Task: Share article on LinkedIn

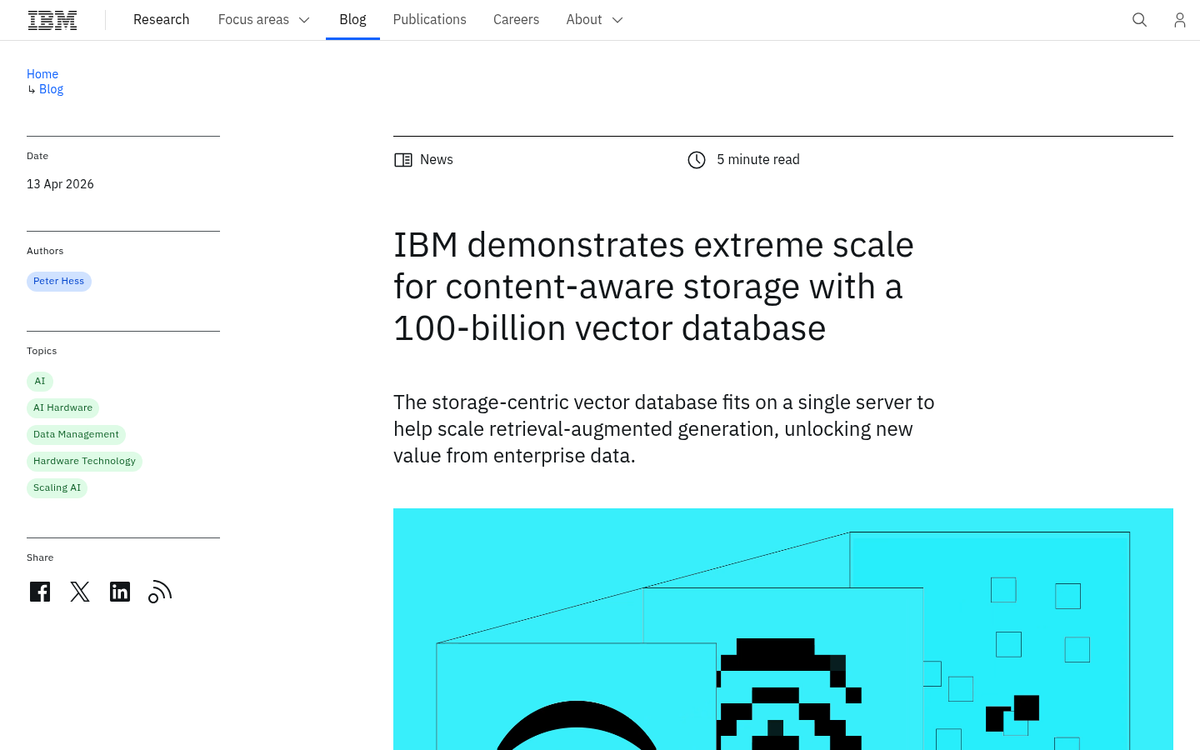Action: [120, 592]
